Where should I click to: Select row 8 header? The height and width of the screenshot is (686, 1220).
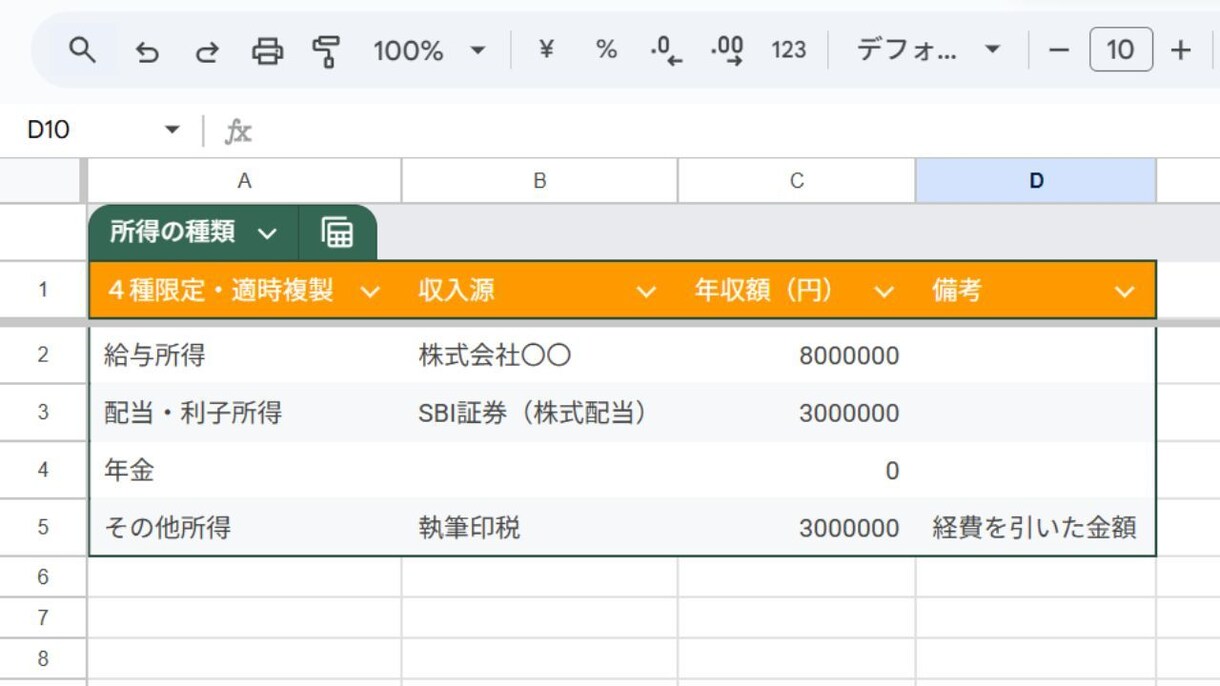pos(43,659)
